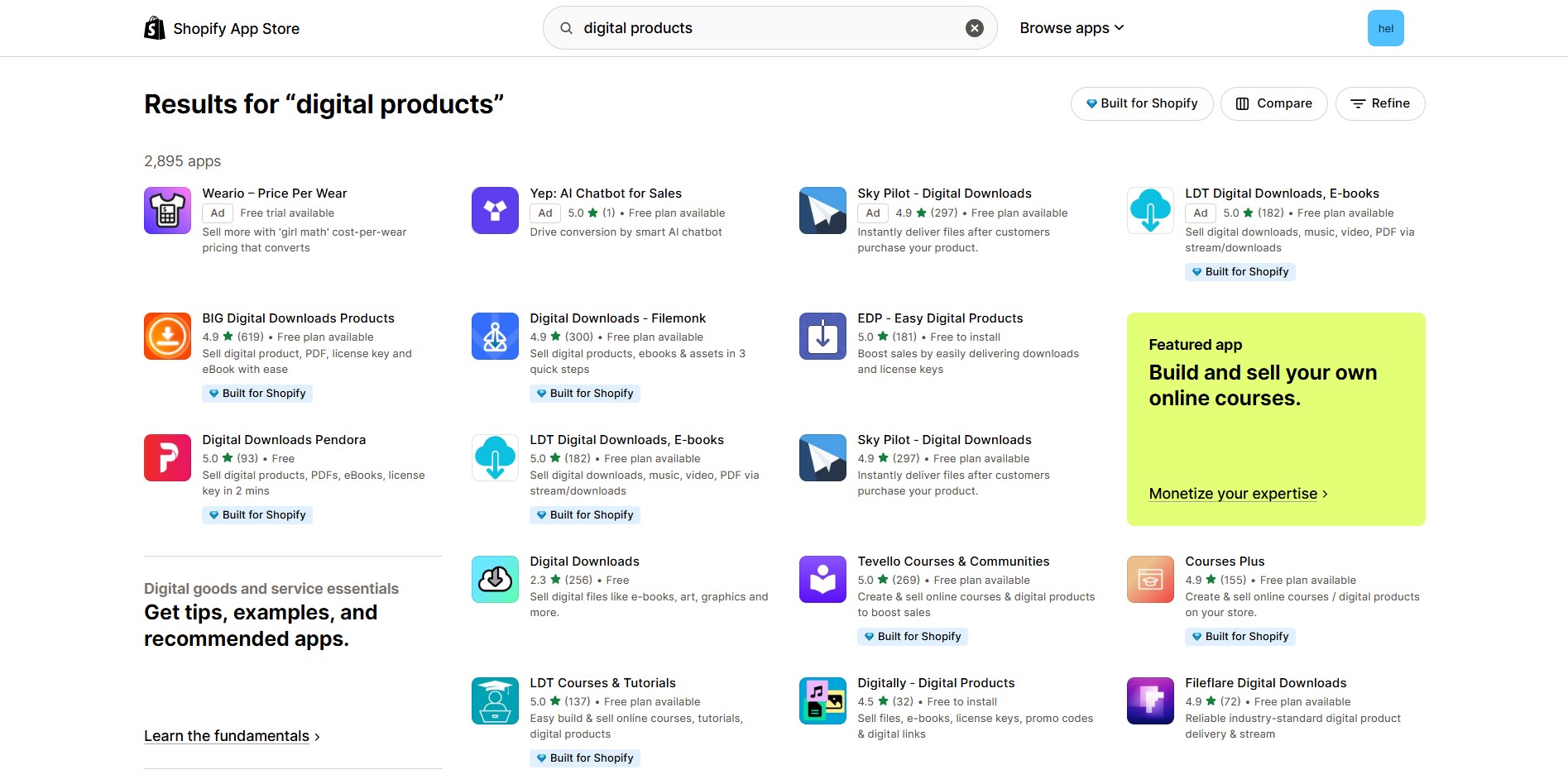Click the Tevello Courses & Communities icon

click(822, 579)
